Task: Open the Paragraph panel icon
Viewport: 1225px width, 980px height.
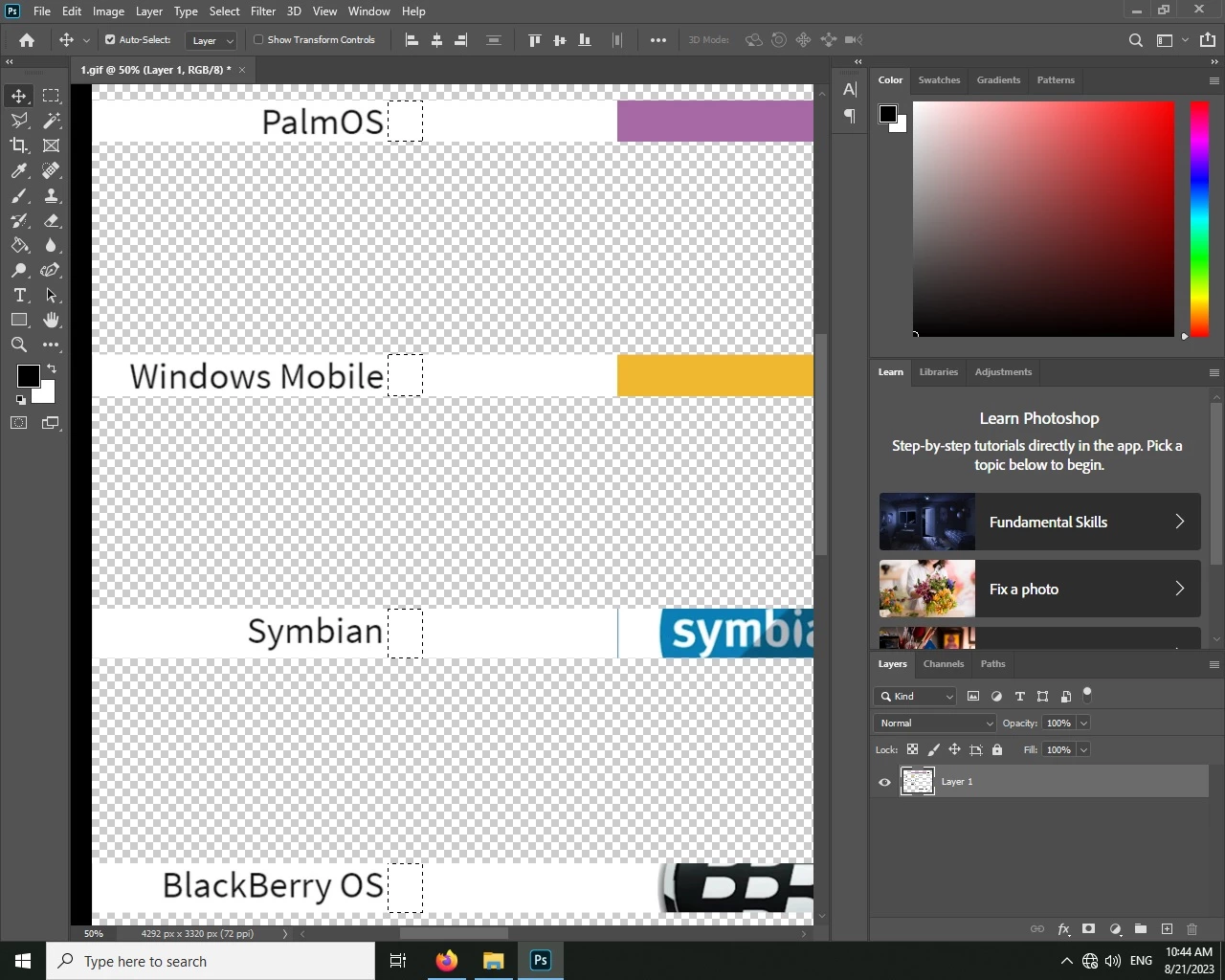Action: coord(850,116)
